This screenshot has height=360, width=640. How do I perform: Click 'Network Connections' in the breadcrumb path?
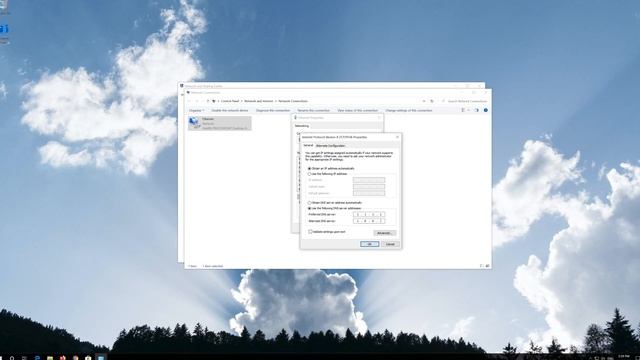[293, 101]
